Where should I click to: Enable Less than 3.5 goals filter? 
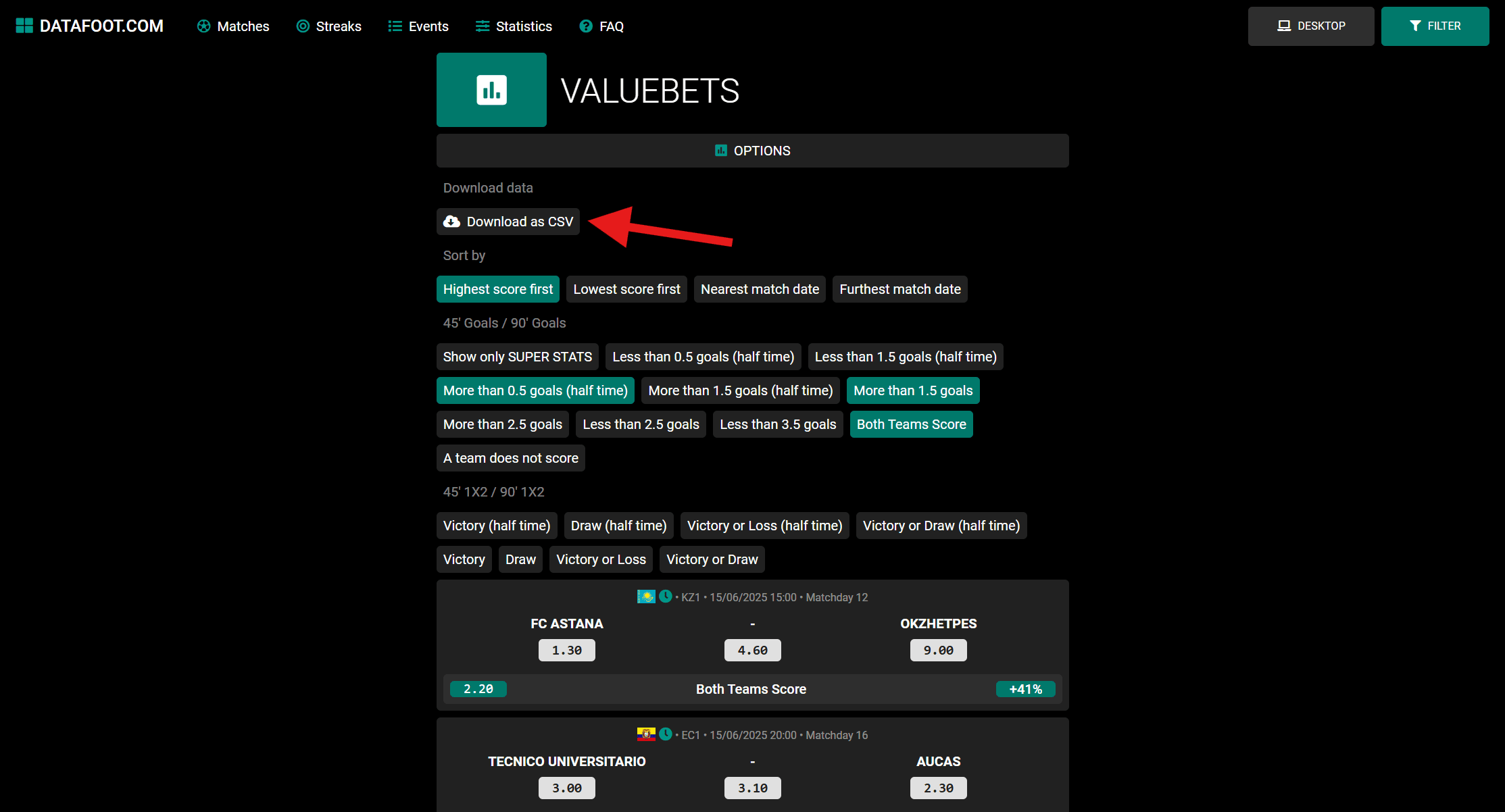[x=779, y=424]
